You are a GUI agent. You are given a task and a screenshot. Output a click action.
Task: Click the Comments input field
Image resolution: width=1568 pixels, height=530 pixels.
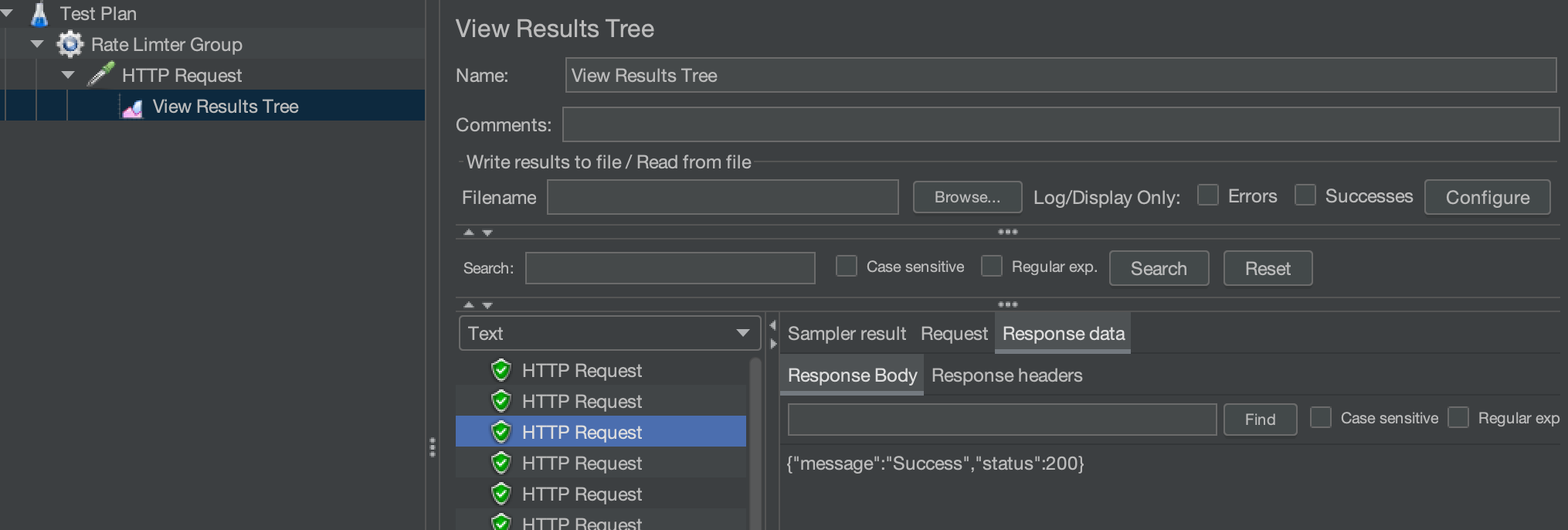[1061, 124]
